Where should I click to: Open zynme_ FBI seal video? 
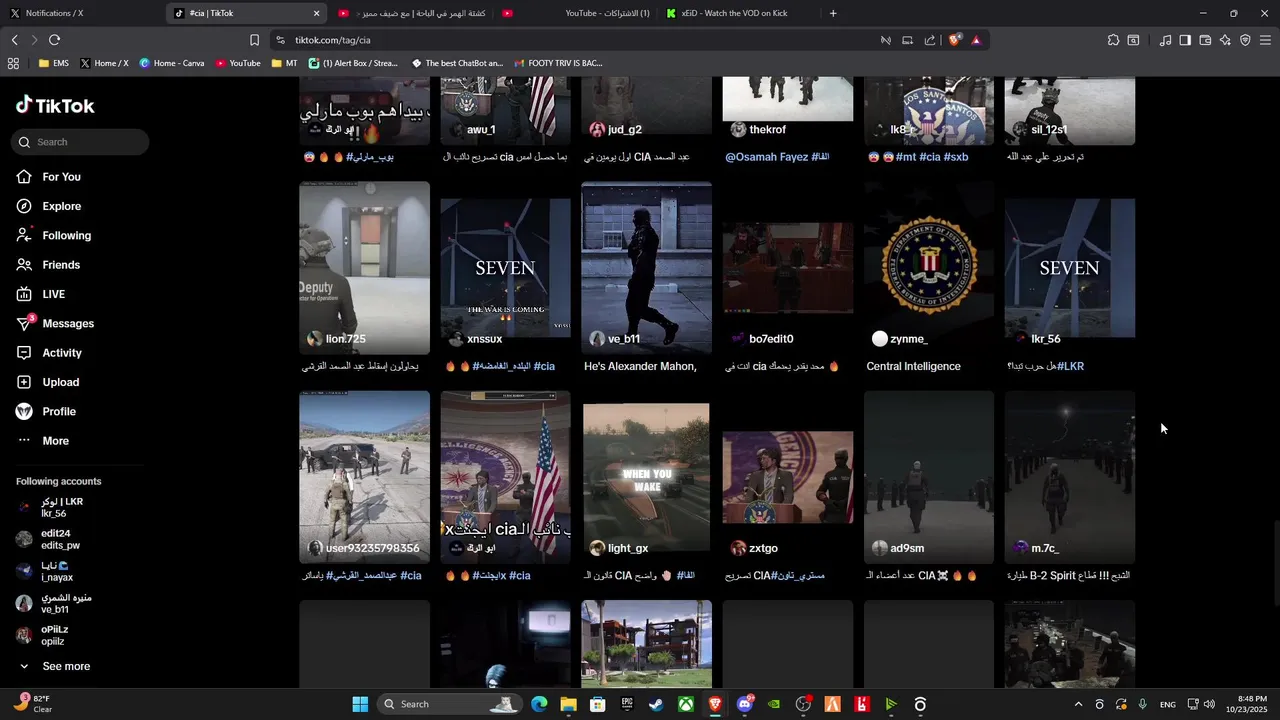[929, 268]
